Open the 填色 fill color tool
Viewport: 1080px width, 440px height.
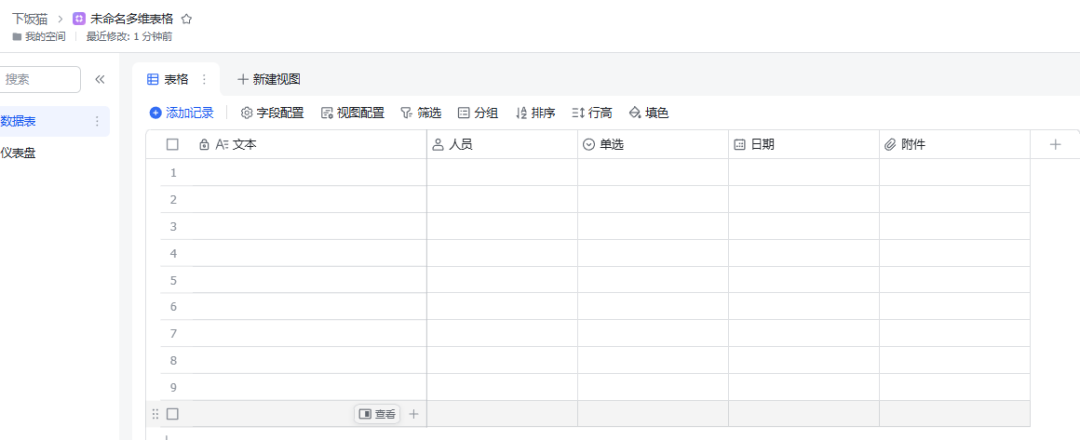(x=649, y=113)
